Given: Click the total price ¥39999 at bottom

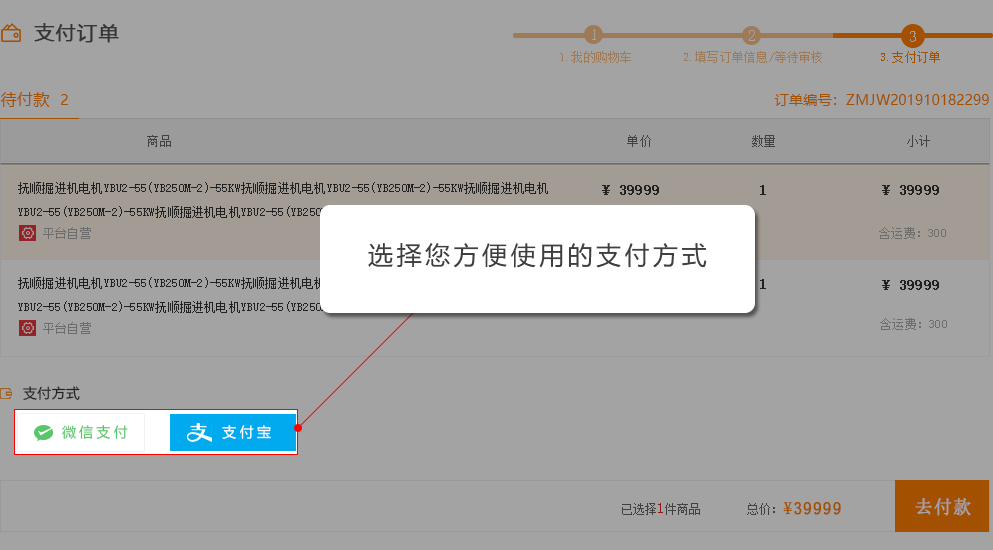Looking at the screenshot, I should click(812, 509).
